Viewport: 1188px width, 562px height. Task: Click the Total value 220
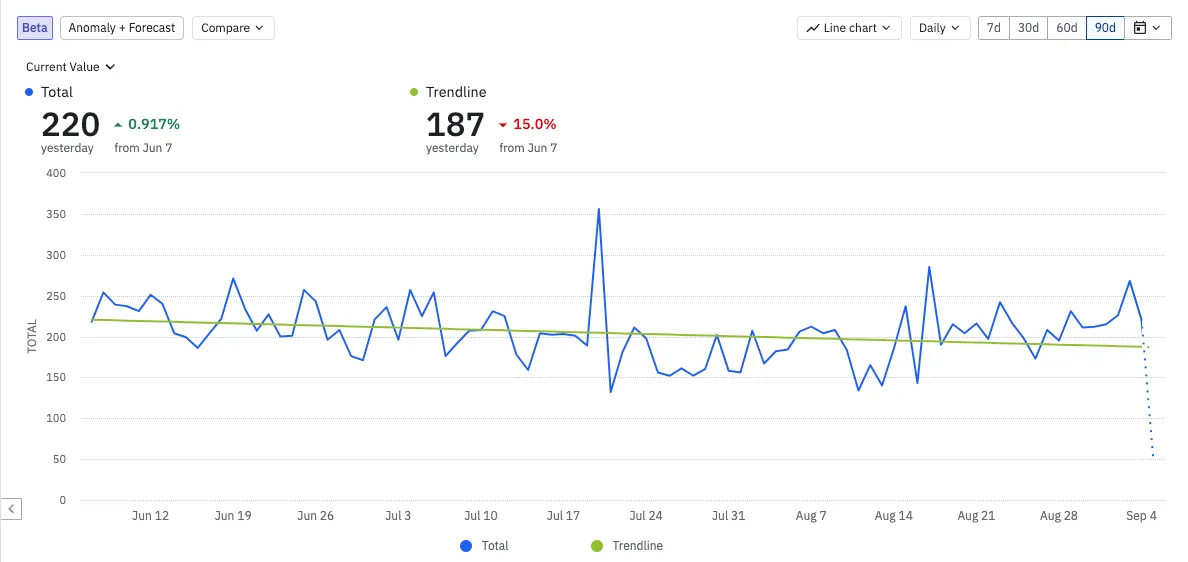70,124
